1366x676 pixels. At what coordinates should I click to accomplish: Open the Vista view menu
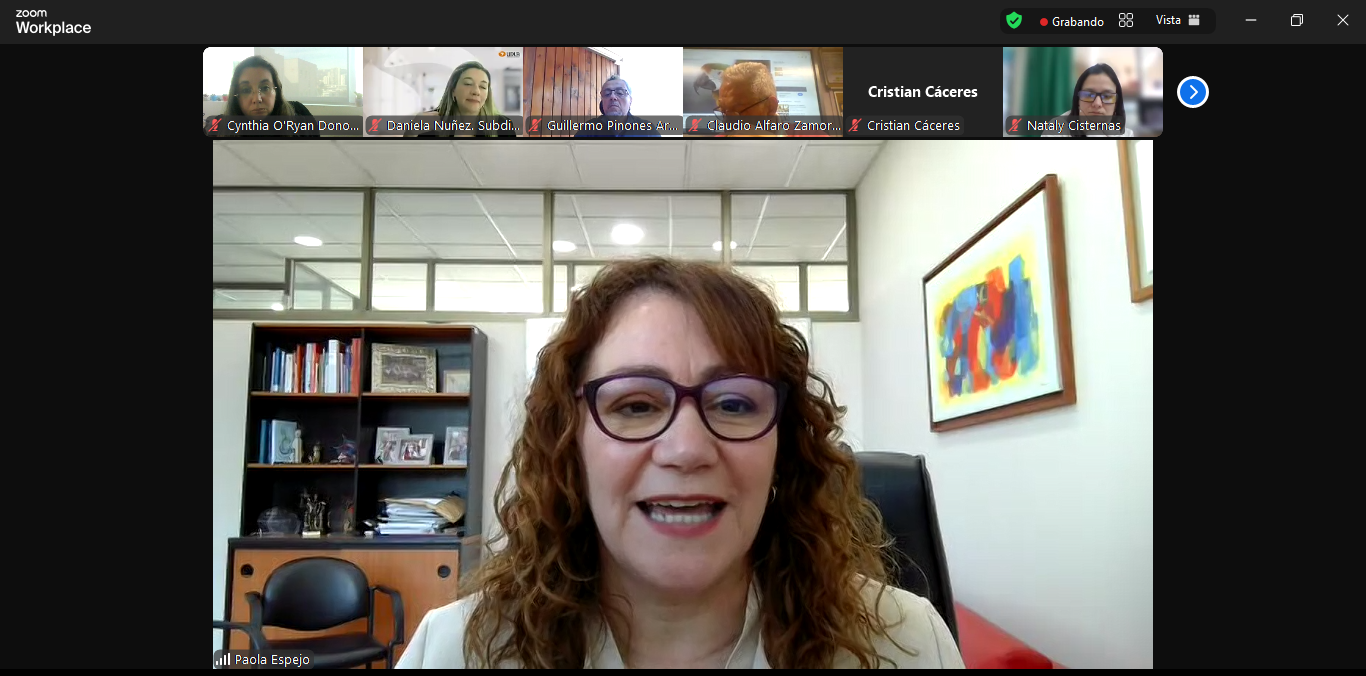click(1168, 21)
